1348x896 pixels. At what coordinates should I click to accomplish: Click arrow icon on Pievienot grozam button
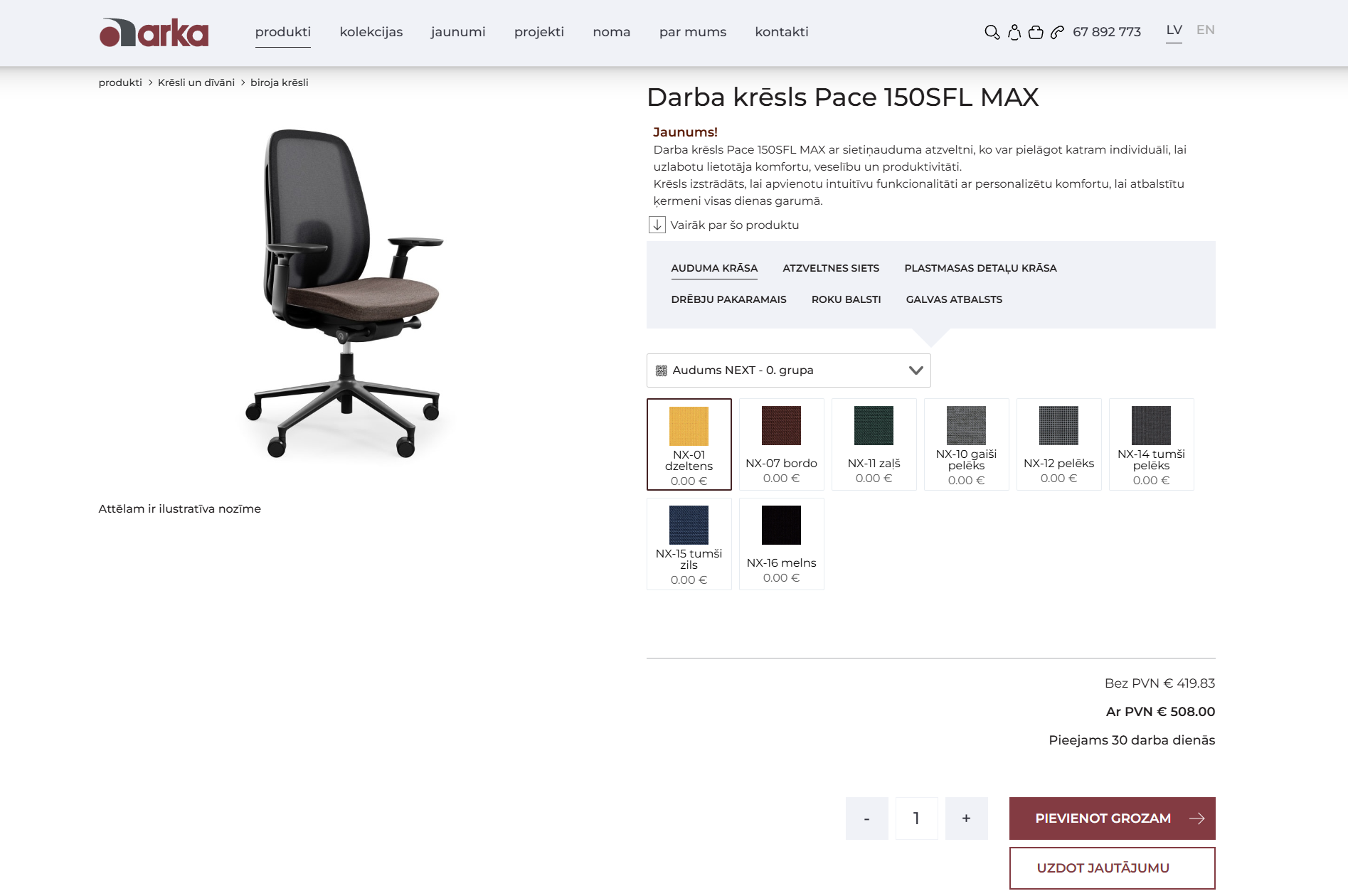click(1197, 818)
